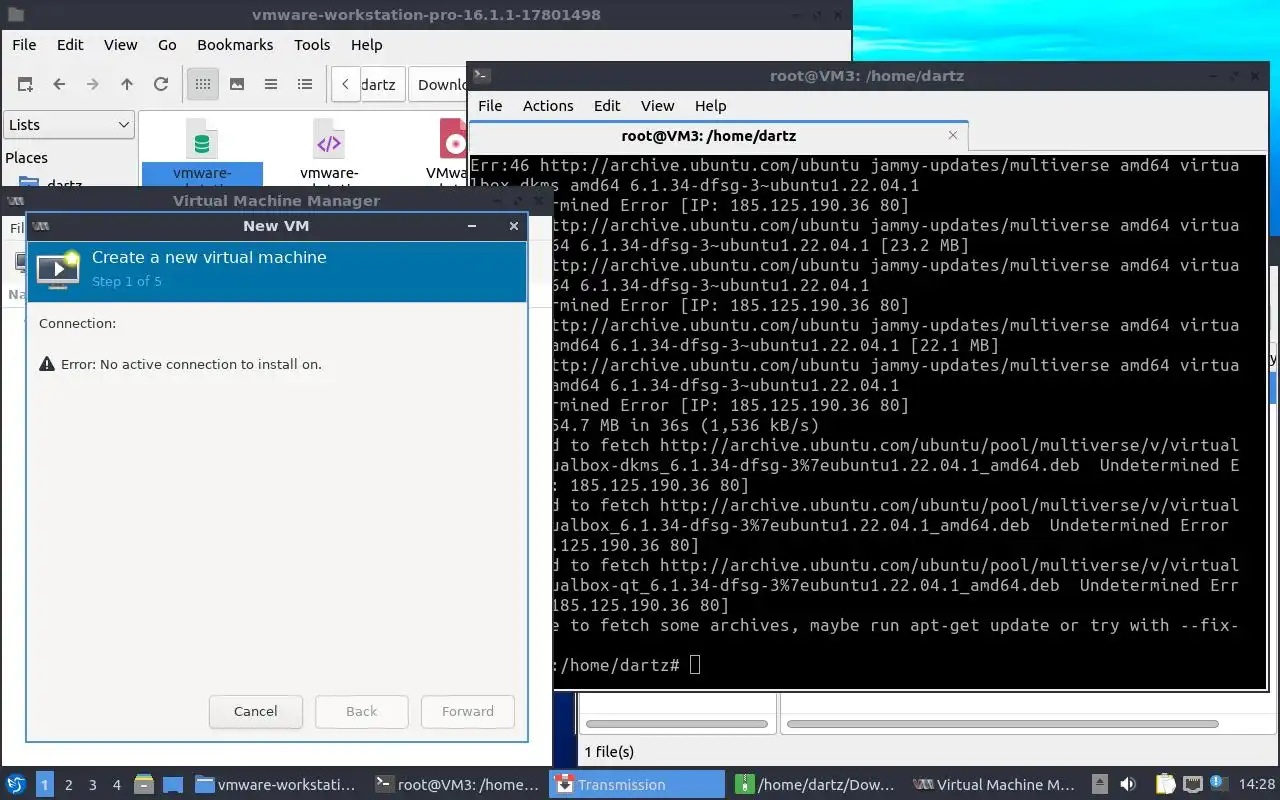This screenshot has height=800, width=1280.
Task: Open the Bookmarks menu
Action: tap(235, 44)
